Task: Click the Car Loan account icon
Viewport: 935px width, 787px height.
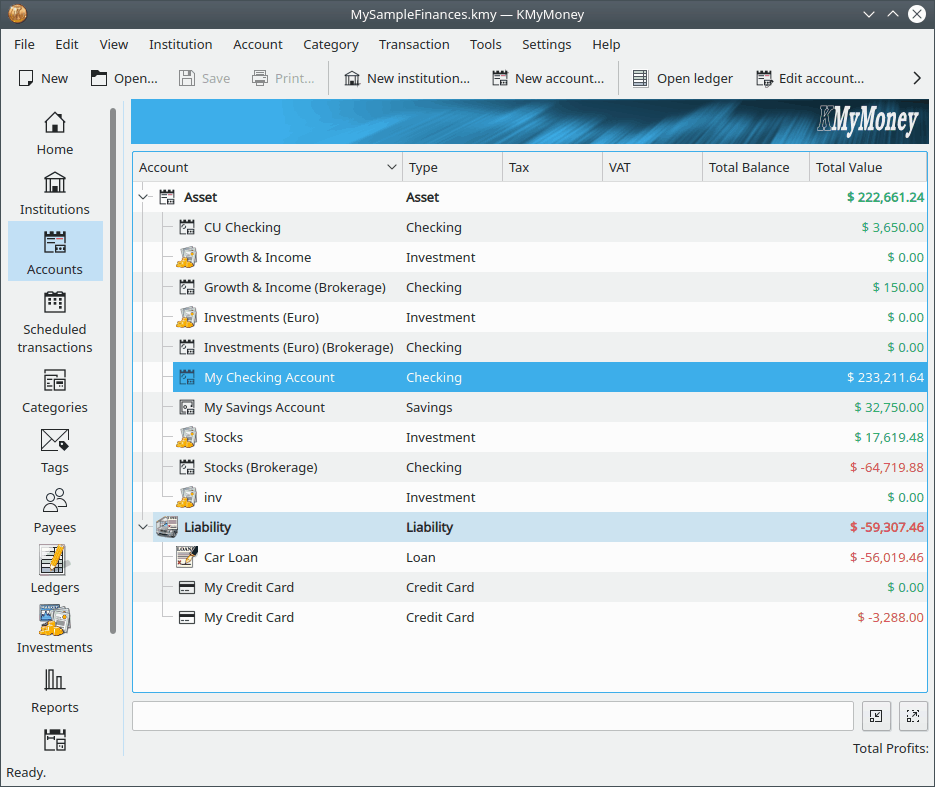Action: [187, 557]
